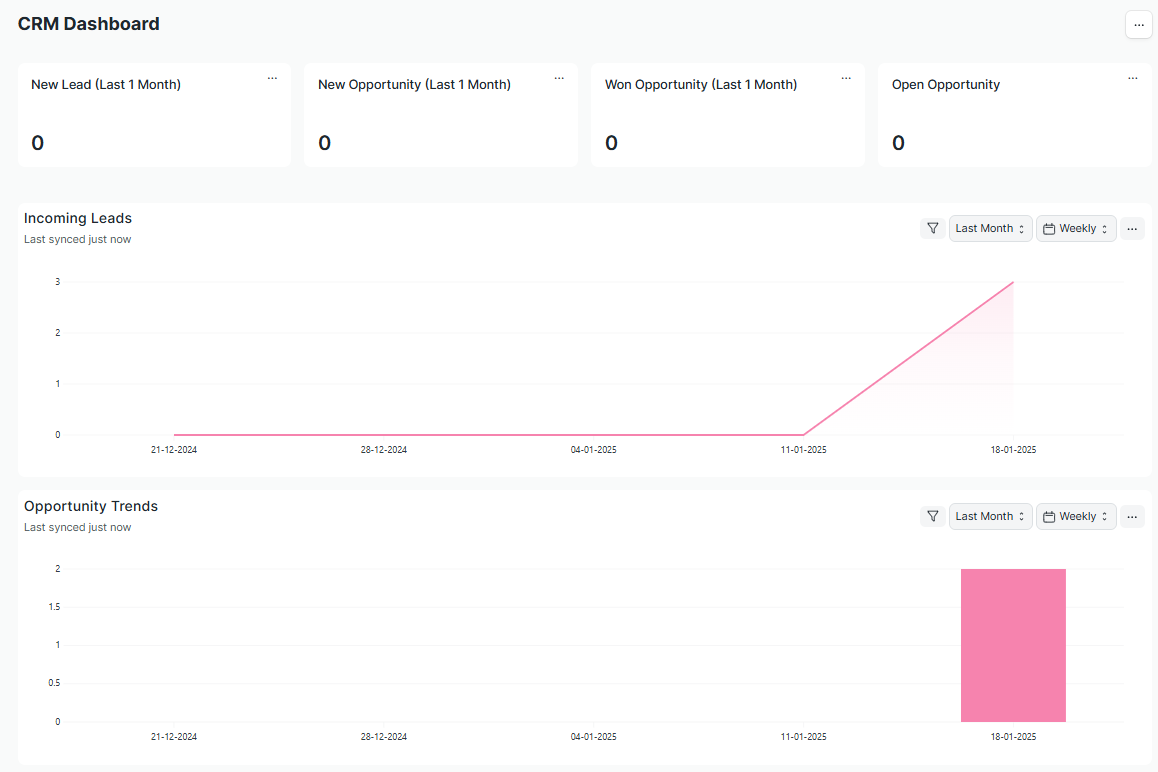This screenshot has width=1158, height=772.
Task: Expand Incoming Leads Weekly interval dropdown
Action: [x=1076, y=229]
